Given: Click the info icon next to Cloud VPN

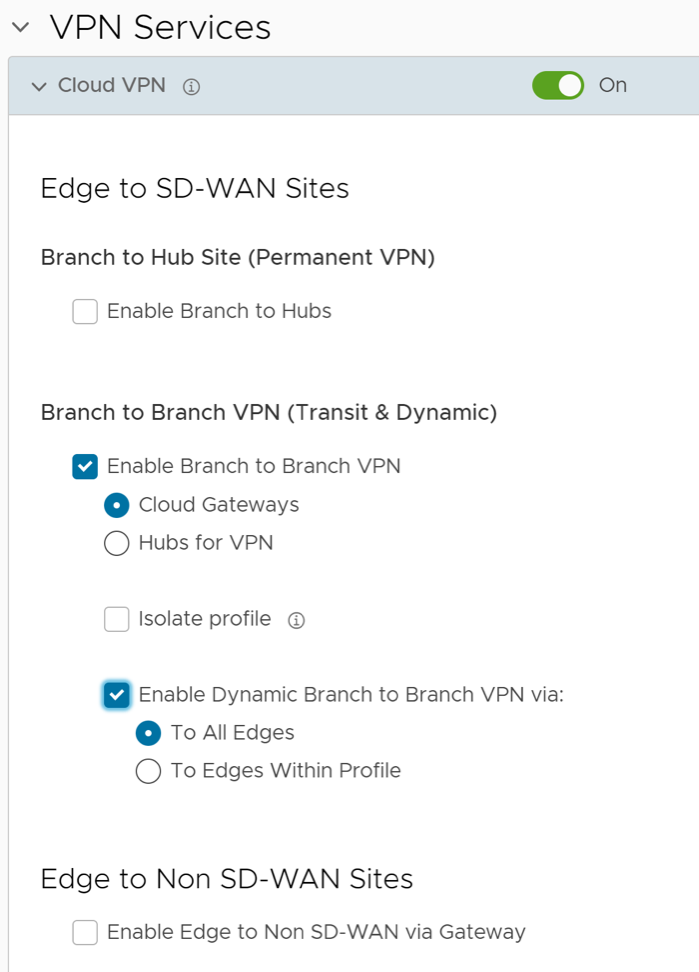Looking at the screenshot, I should pos(192,87).
